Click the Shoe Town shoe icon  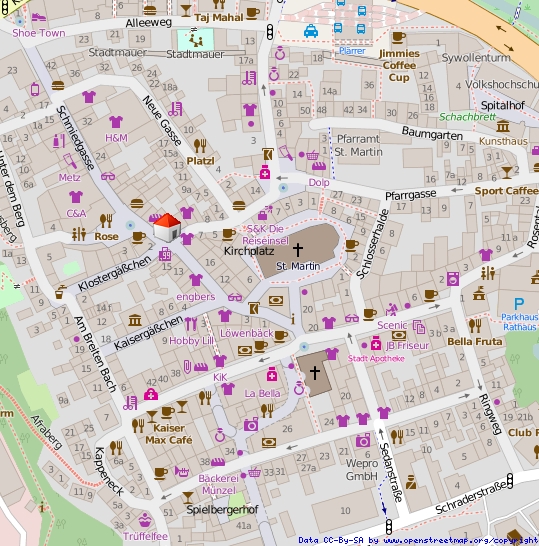point(38,17)
